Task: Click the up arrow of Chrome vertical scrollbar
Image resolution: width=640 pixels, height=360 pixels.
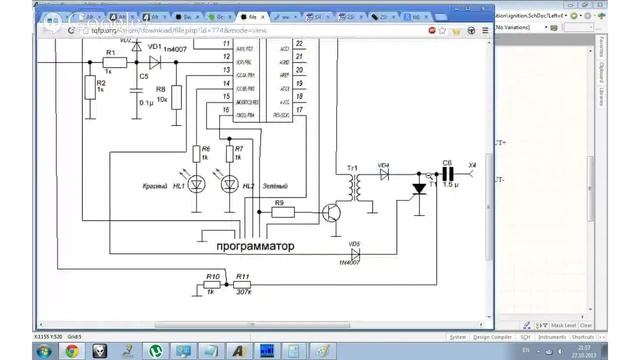Action: tap(489, 42)
